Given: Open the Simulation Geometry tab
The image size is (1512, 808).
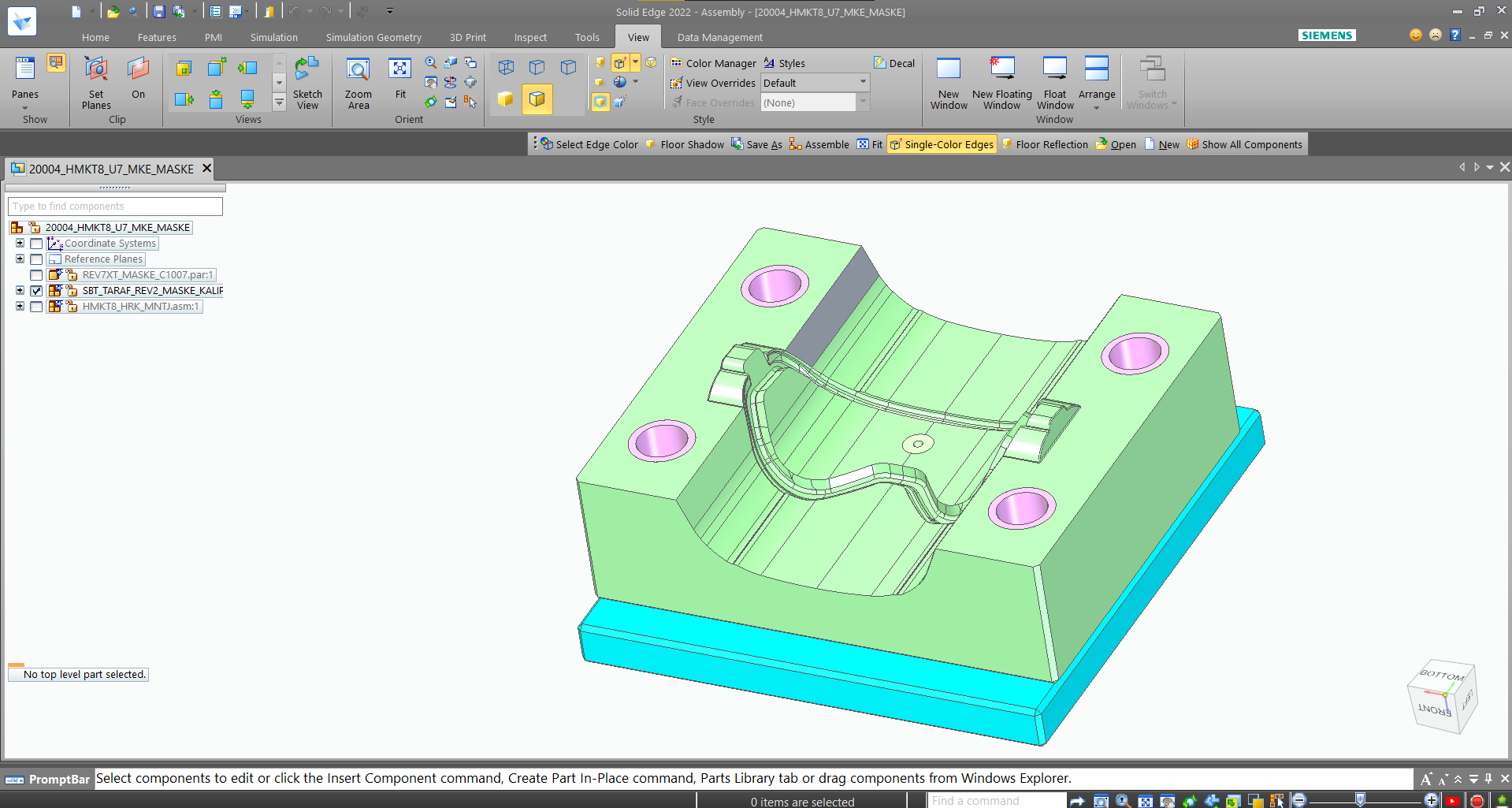Looking at the screenshot, I should pyautogui.click(x=373, y=37).
